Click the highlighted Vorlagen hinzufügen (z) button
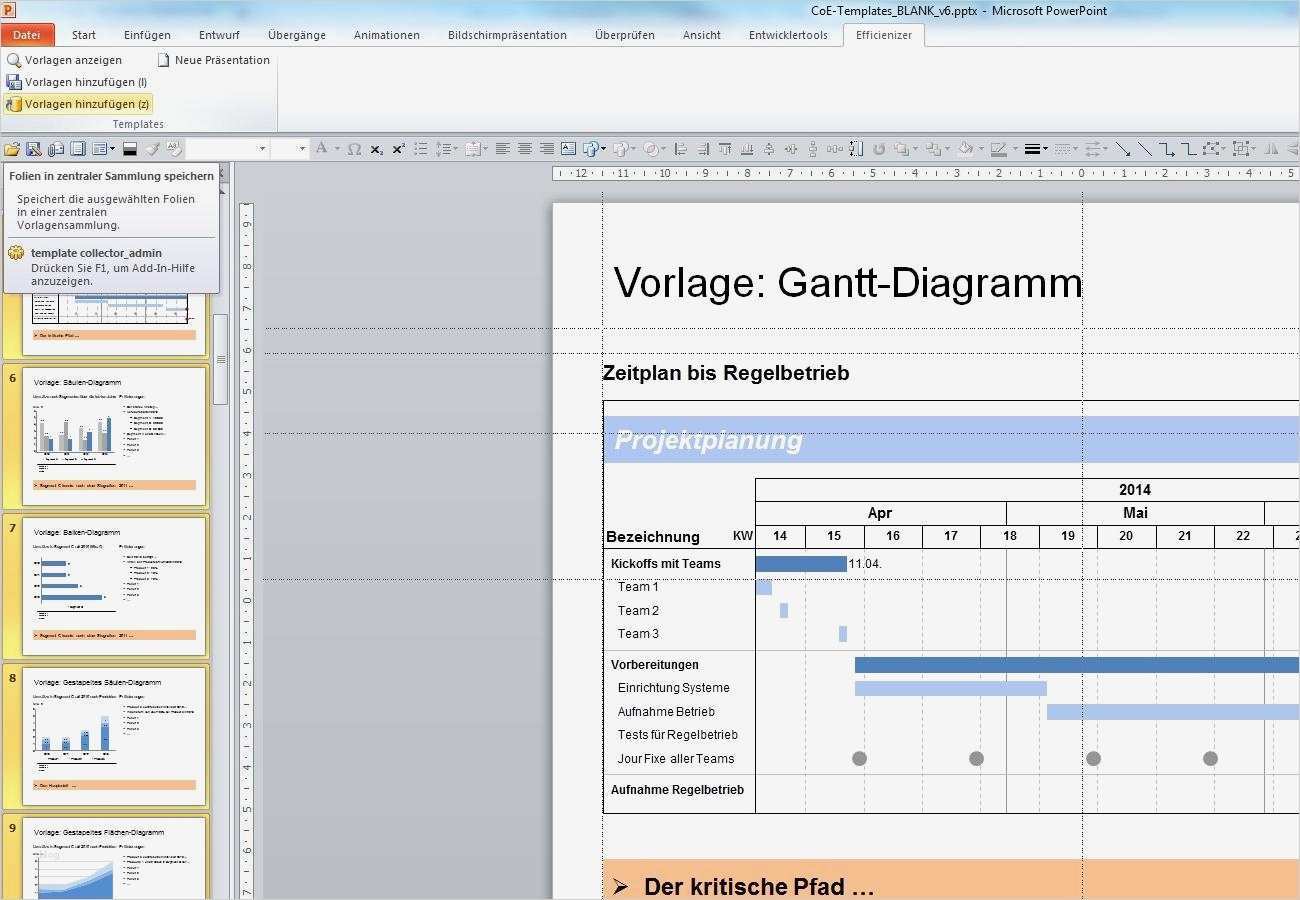This screenshot has height=900, width=1300. (78, 104)
